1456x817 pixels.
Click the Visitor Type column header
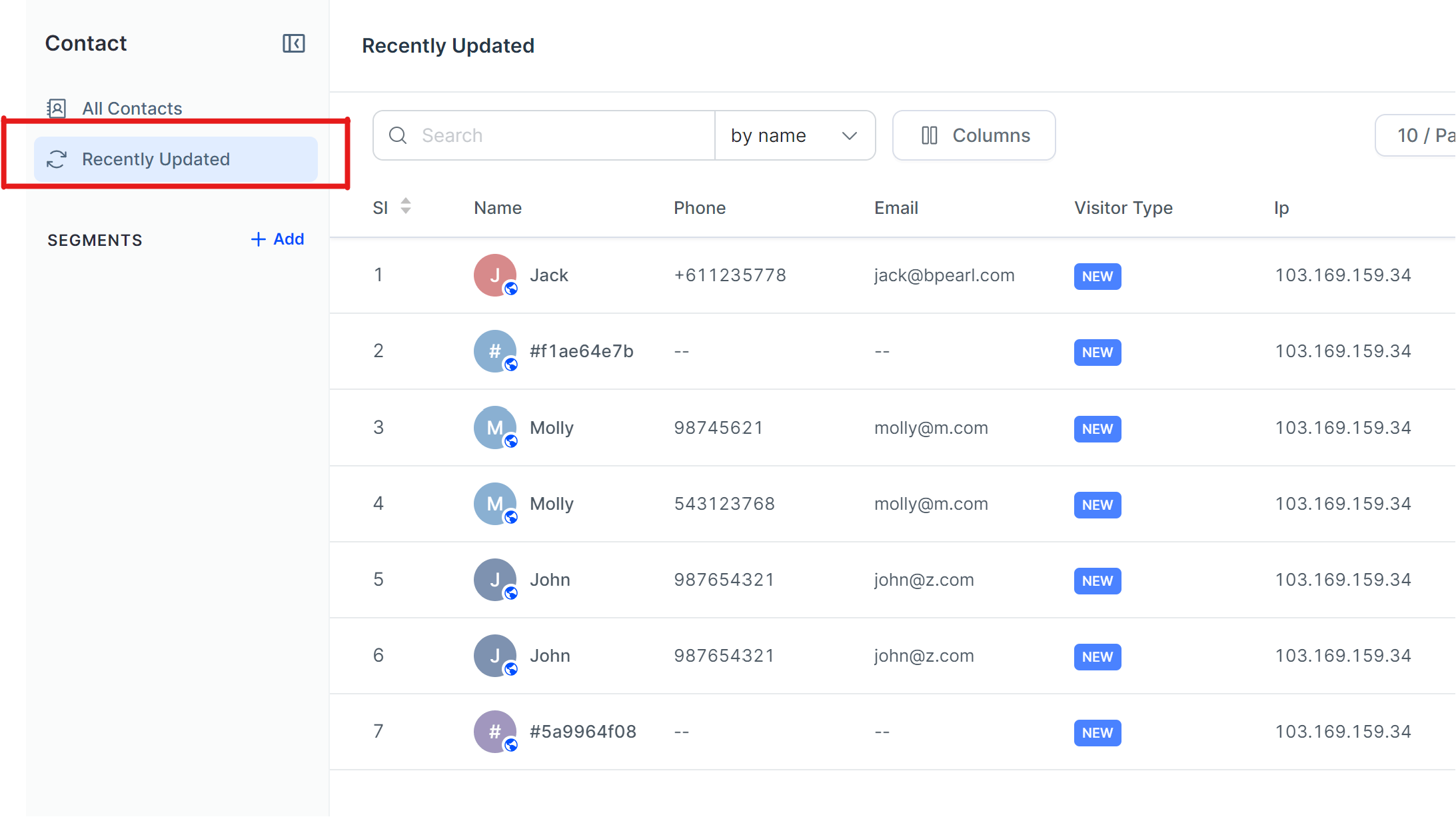tap(1123, 208)
